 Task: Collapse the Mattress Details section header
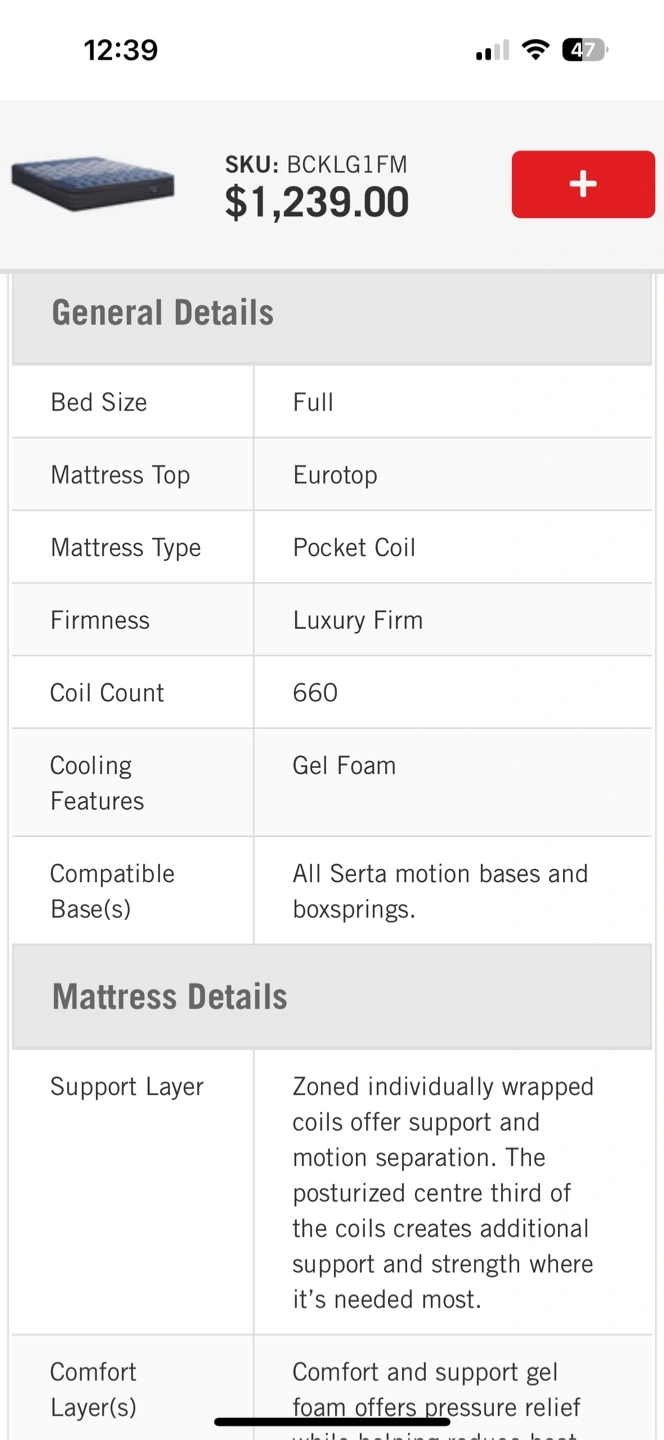coord(332,997)
